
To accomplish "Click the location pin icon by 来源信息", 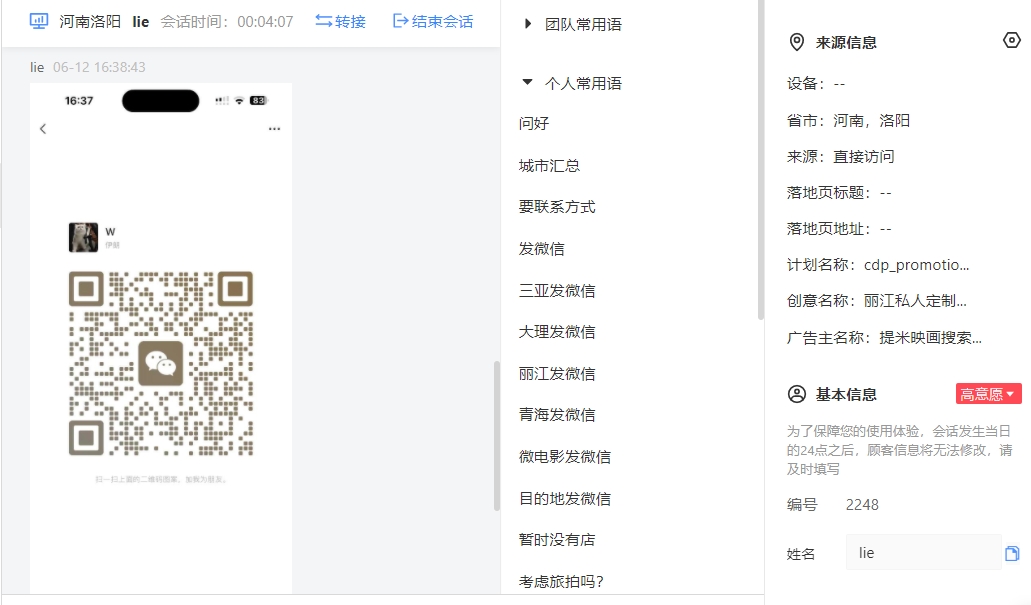I will click(x=796, y=42).
